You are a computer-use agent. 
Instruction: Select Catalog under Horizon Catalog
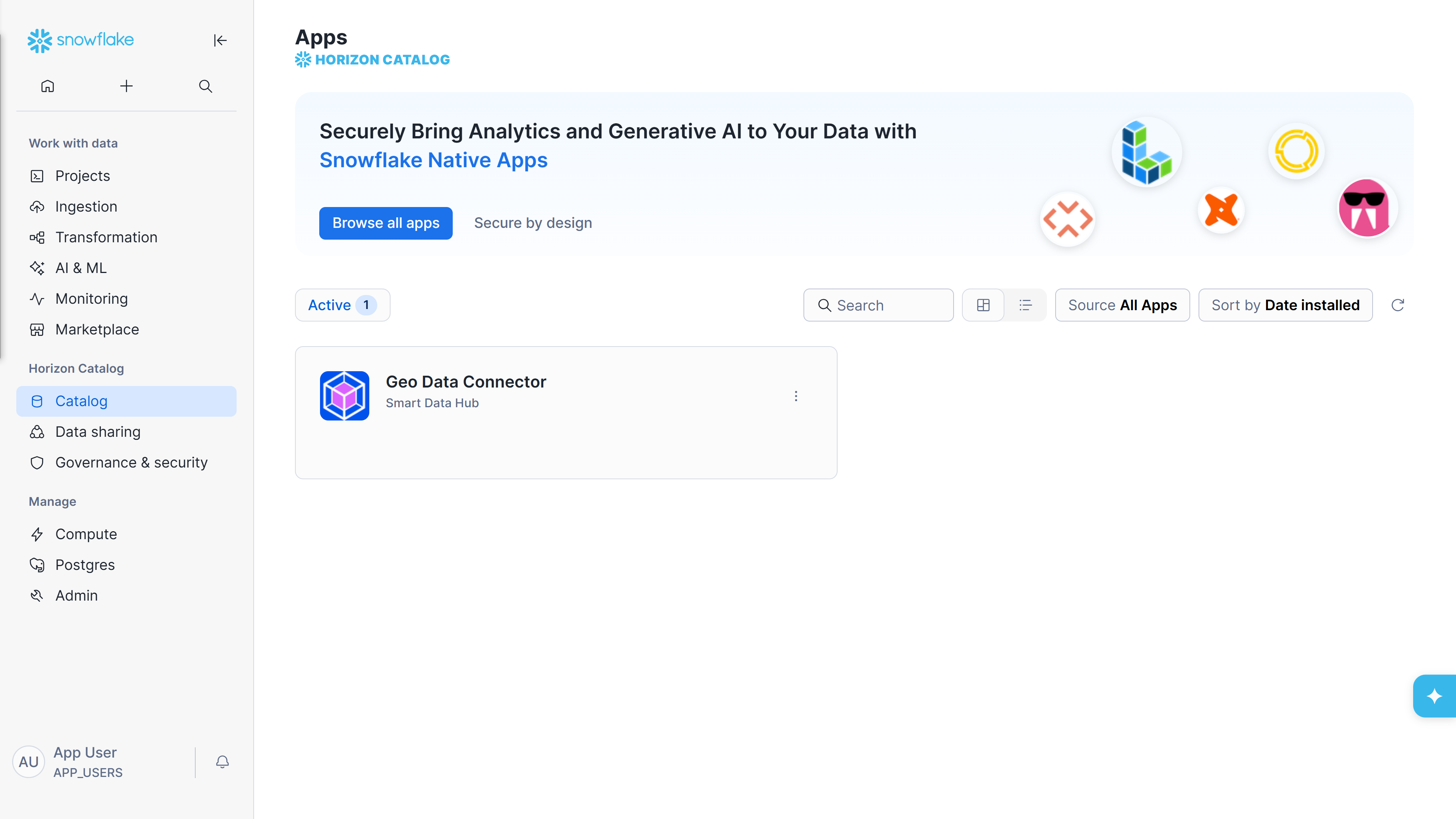126,401
